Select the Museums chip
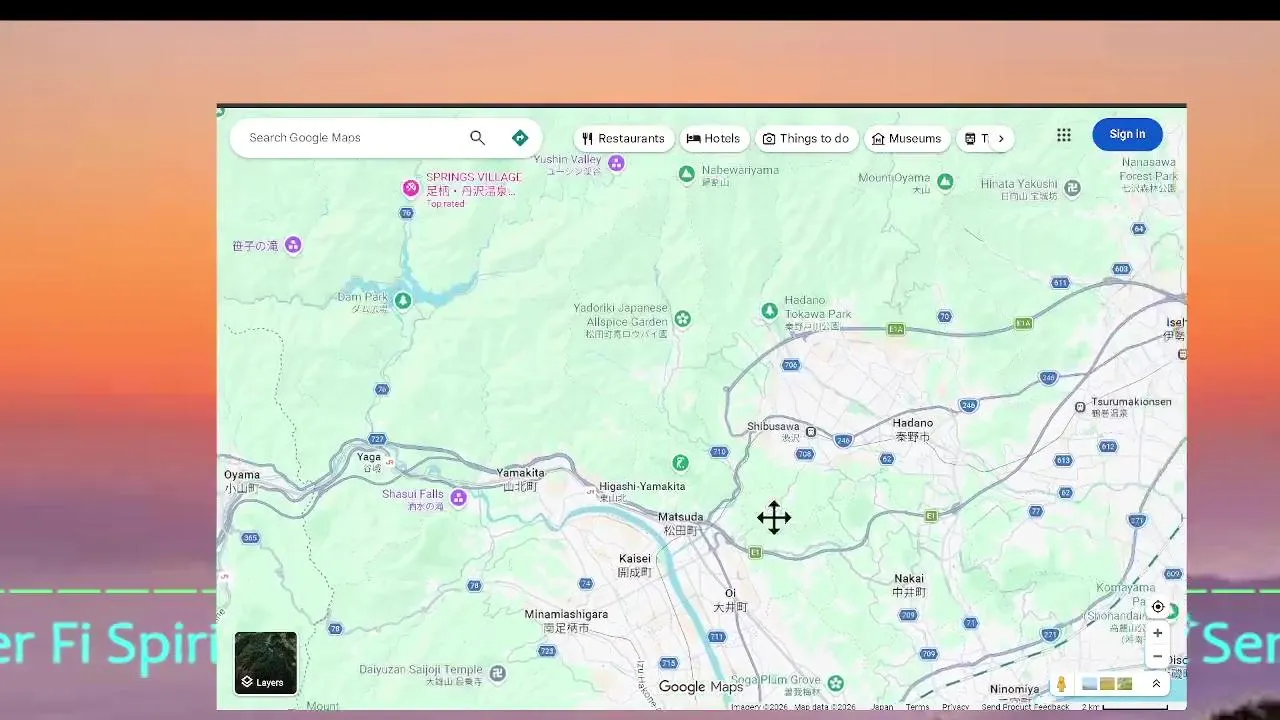This screenshot has height=720, width=1280. click(x=907, y=139)
